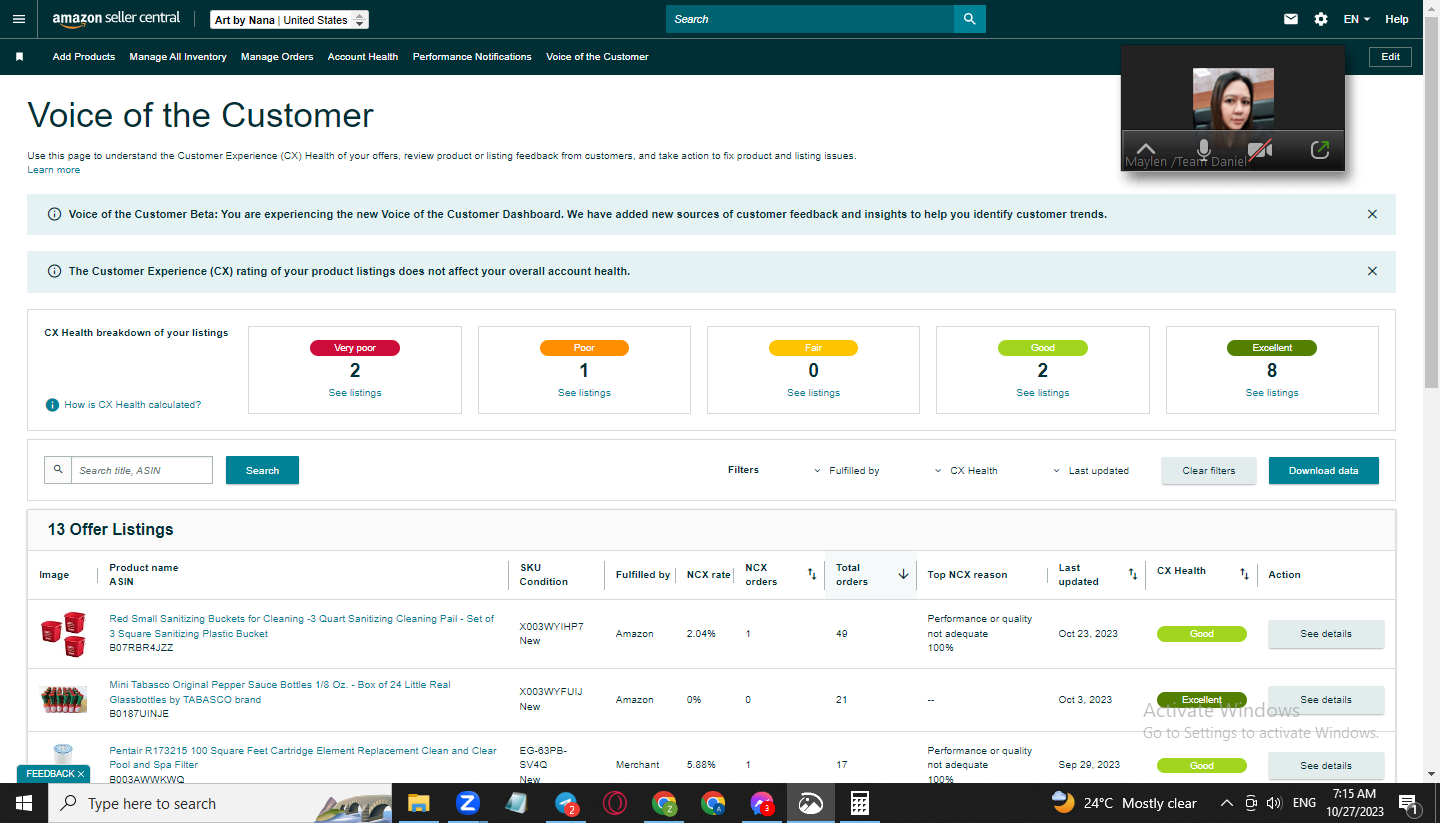Dismiss the Voice of the Customer Beta banner
The height and width of the screenshot is (823, 1440).
1372,214
